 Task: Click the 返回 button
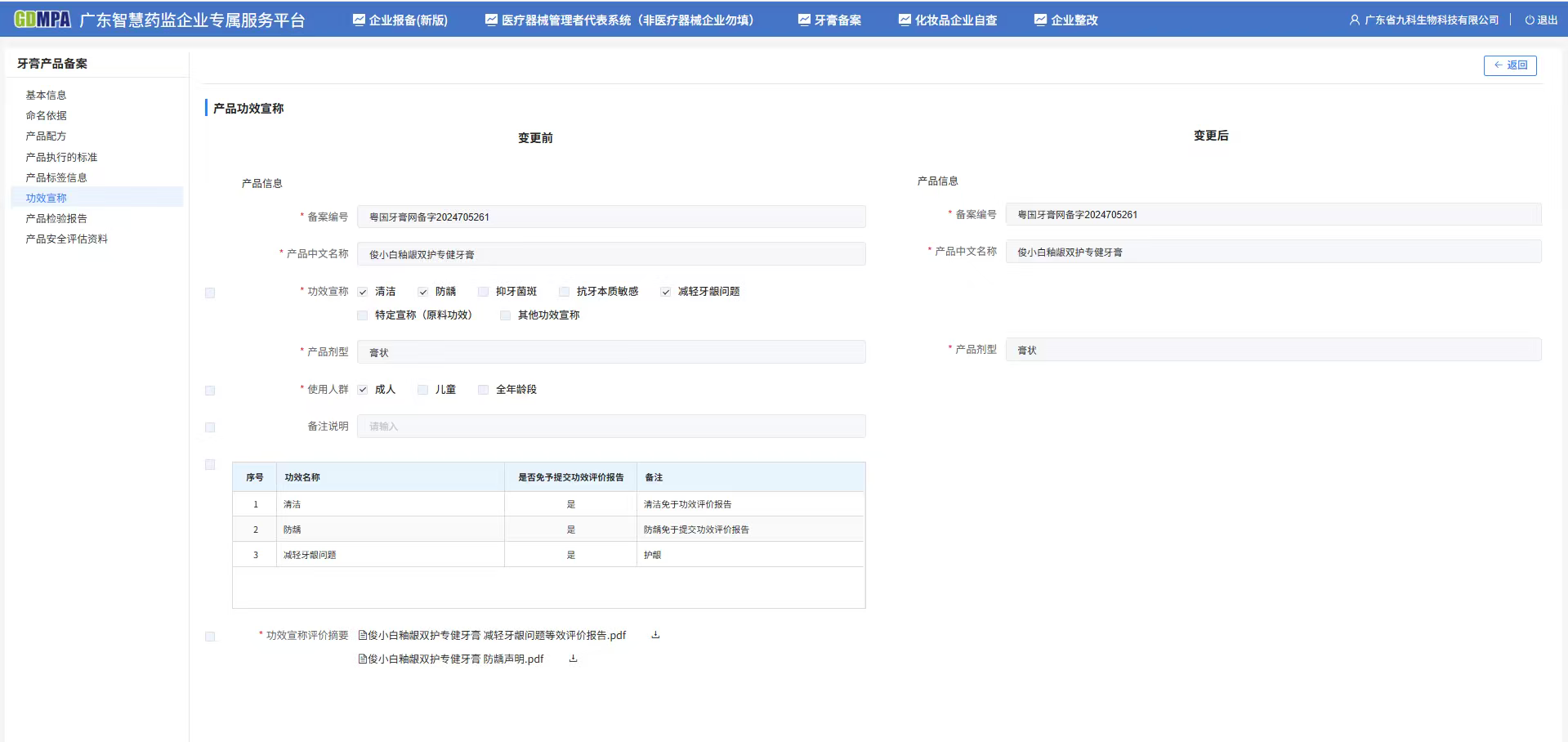click(x=1510, y=65)
